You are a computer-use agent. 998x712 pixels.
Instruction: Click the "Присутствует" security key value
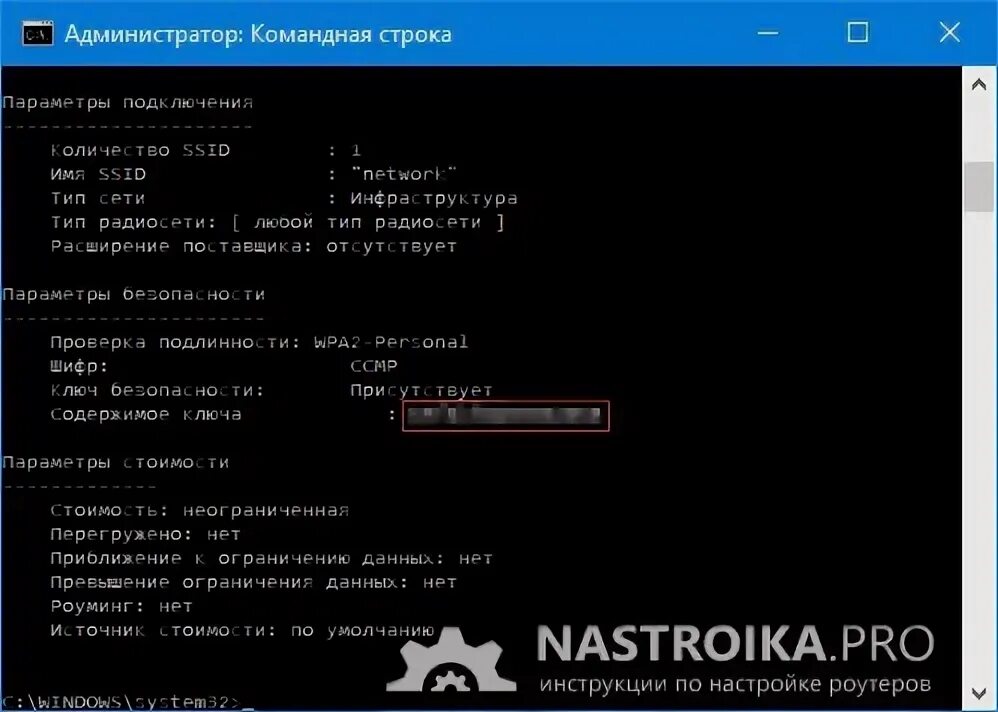tap(421, 390)
